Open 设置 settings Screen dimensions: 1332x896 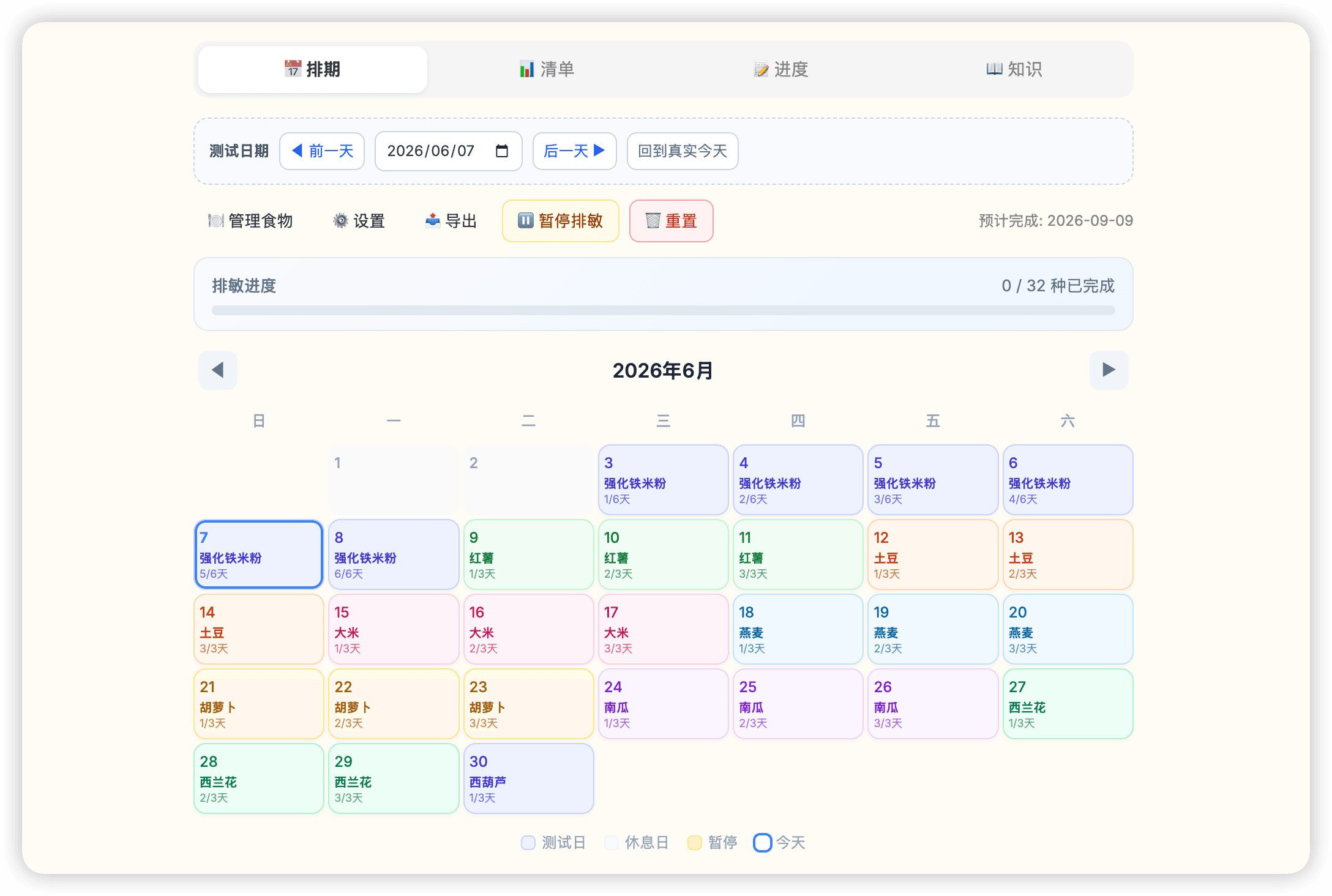click(359, 221)
